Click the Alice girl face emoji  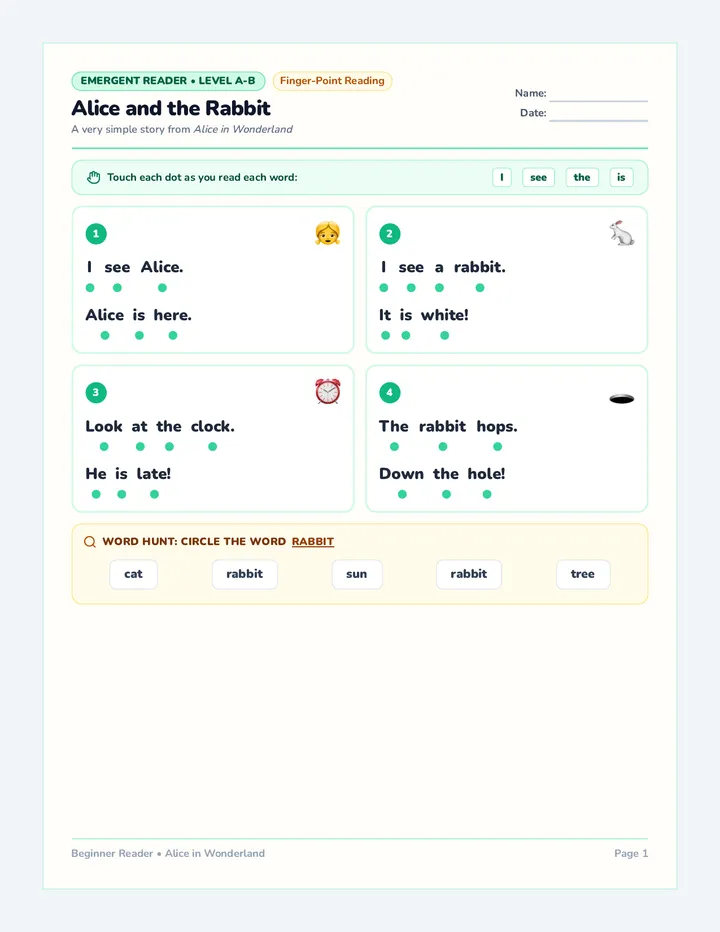(328, 233)
